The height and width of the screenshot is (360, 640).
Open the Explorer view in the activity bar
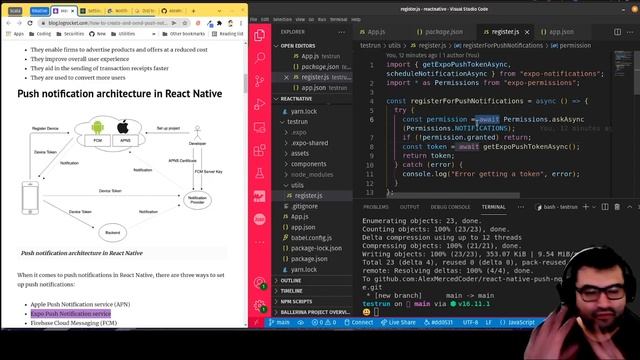(260, 36)
